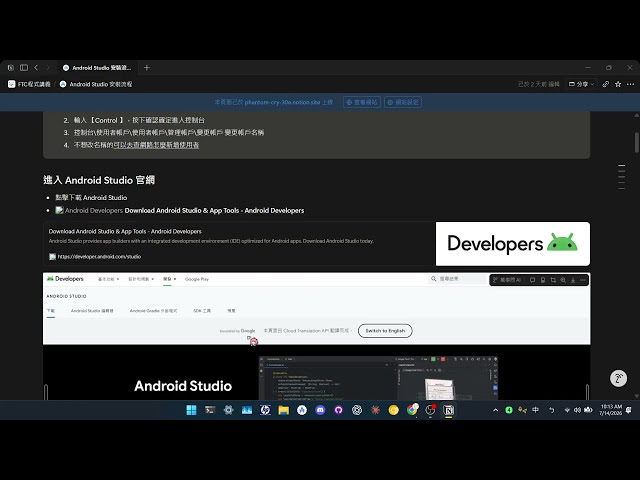Click the vertical scrollbar thumb
This screenshot has width=640, height=480.
point(637,142)
